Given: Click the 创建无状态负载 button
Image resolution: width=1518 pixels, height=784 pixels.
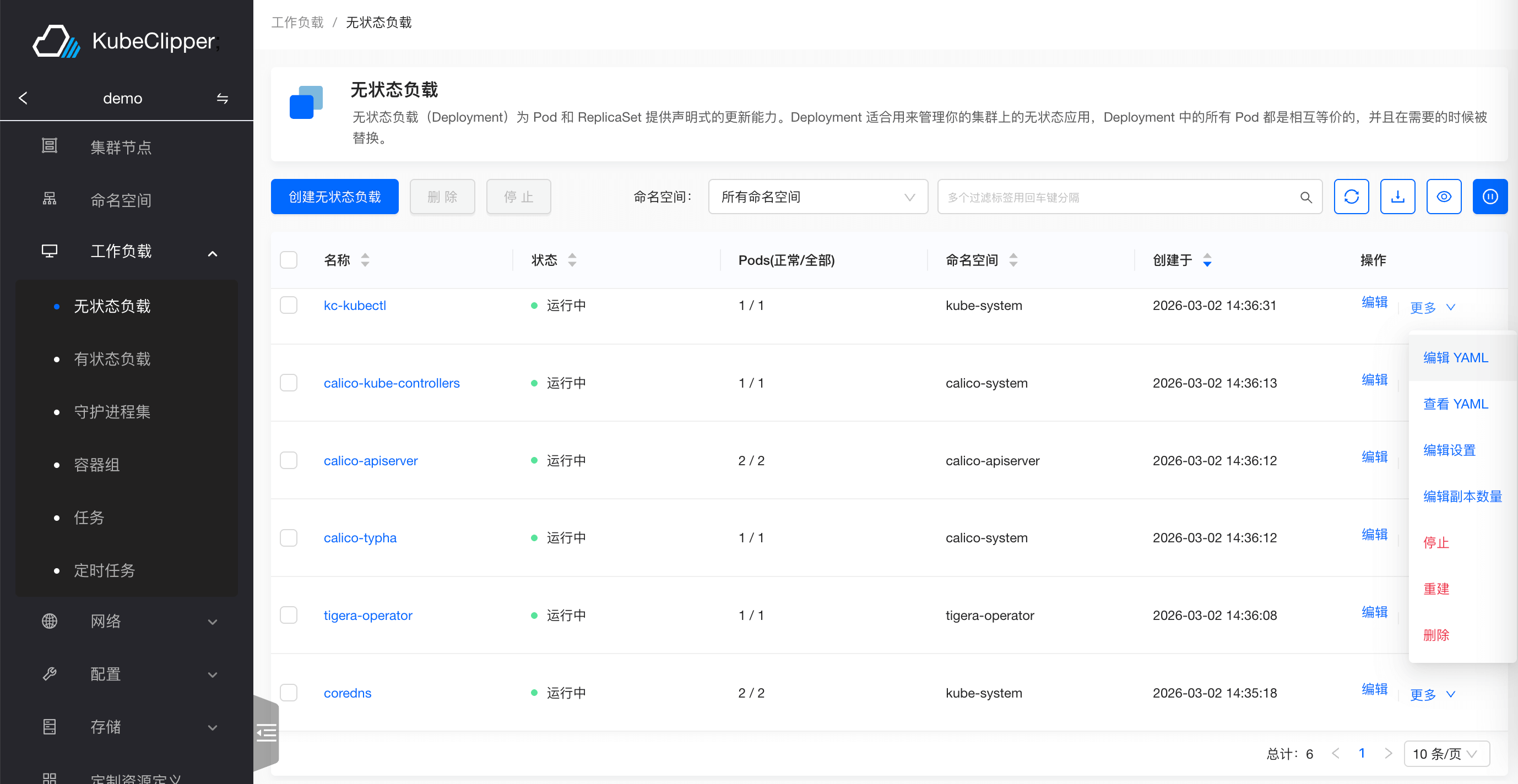Looking at the screenshot, I should [x=334, y=197].
